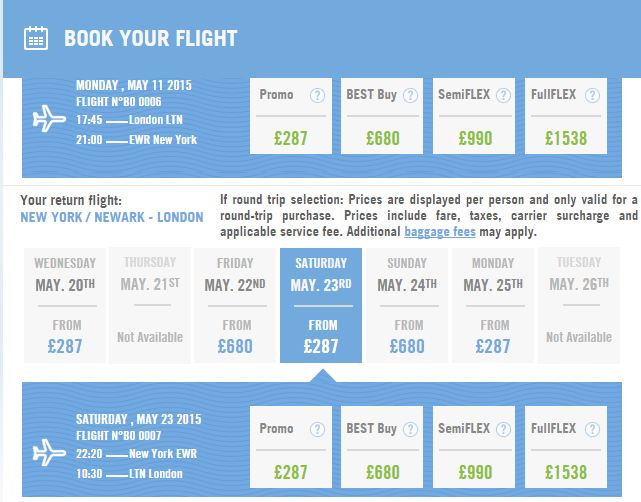Choose the outbound FullFLEX fare £1538
Screen dimensions: 641x502
(566, 116)
